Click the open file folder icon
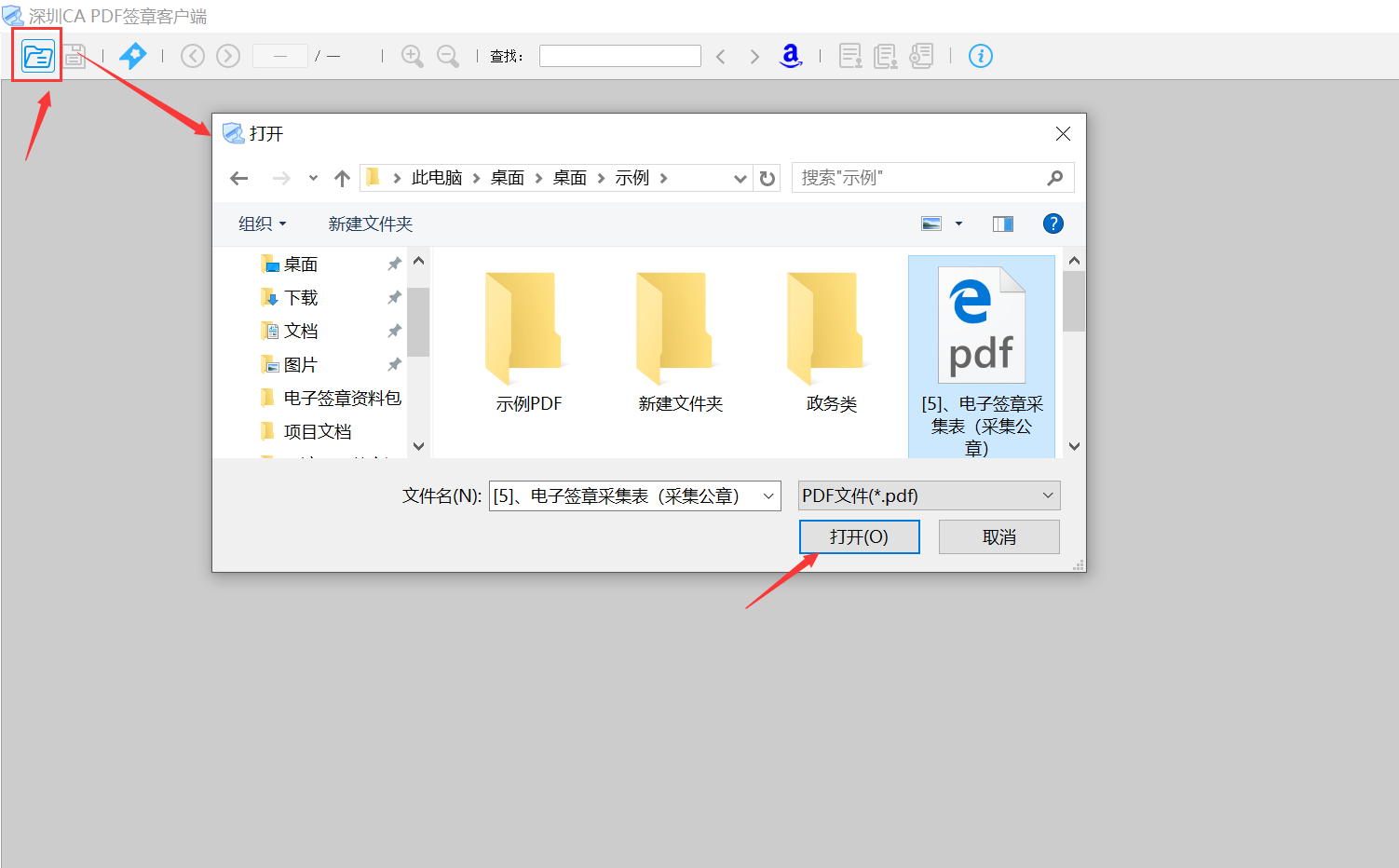Viewport: 1399px width, 868px height. pos(38,57)
